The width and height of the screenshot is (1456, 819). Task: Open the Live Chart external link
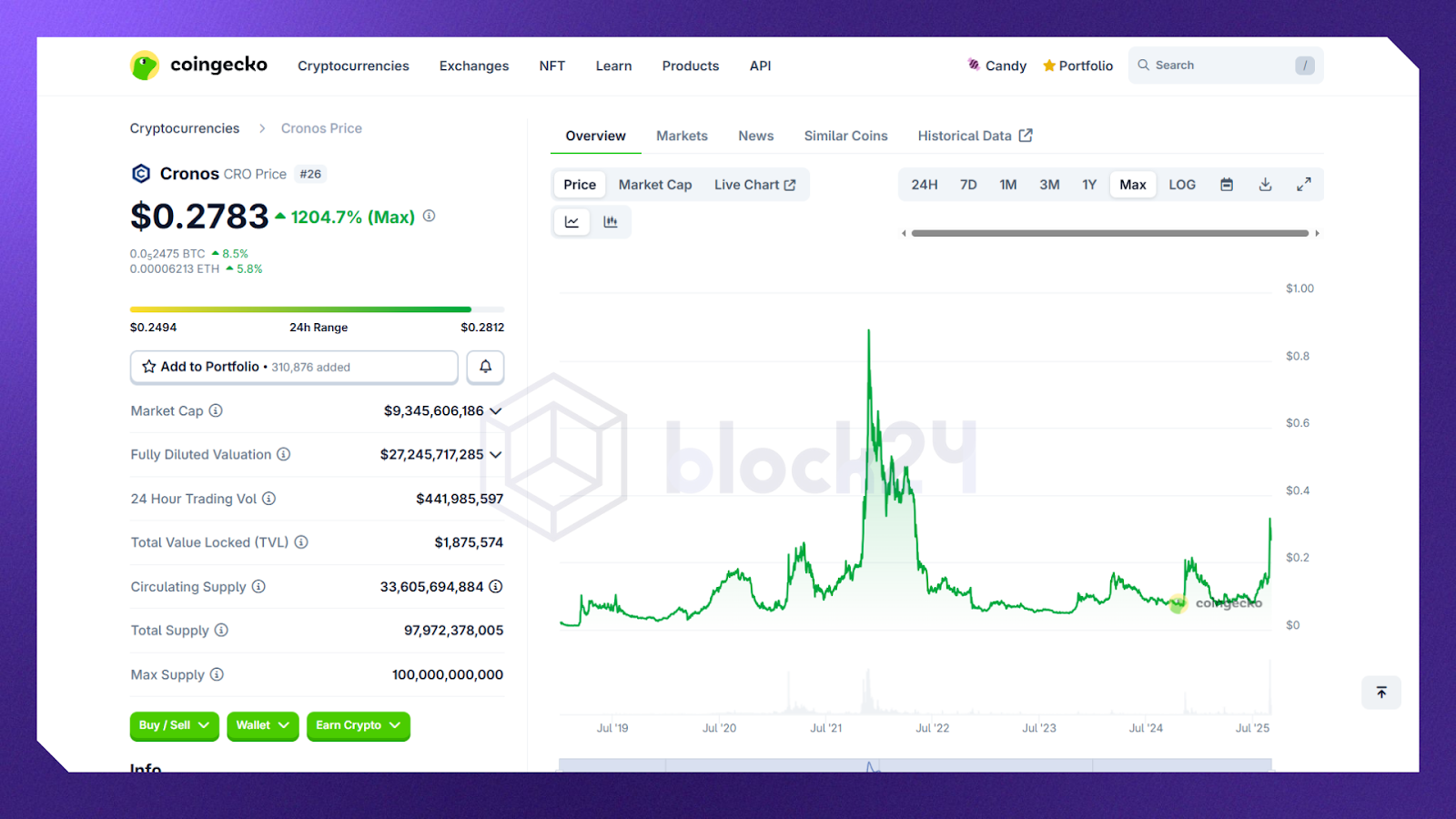point(755,185)
